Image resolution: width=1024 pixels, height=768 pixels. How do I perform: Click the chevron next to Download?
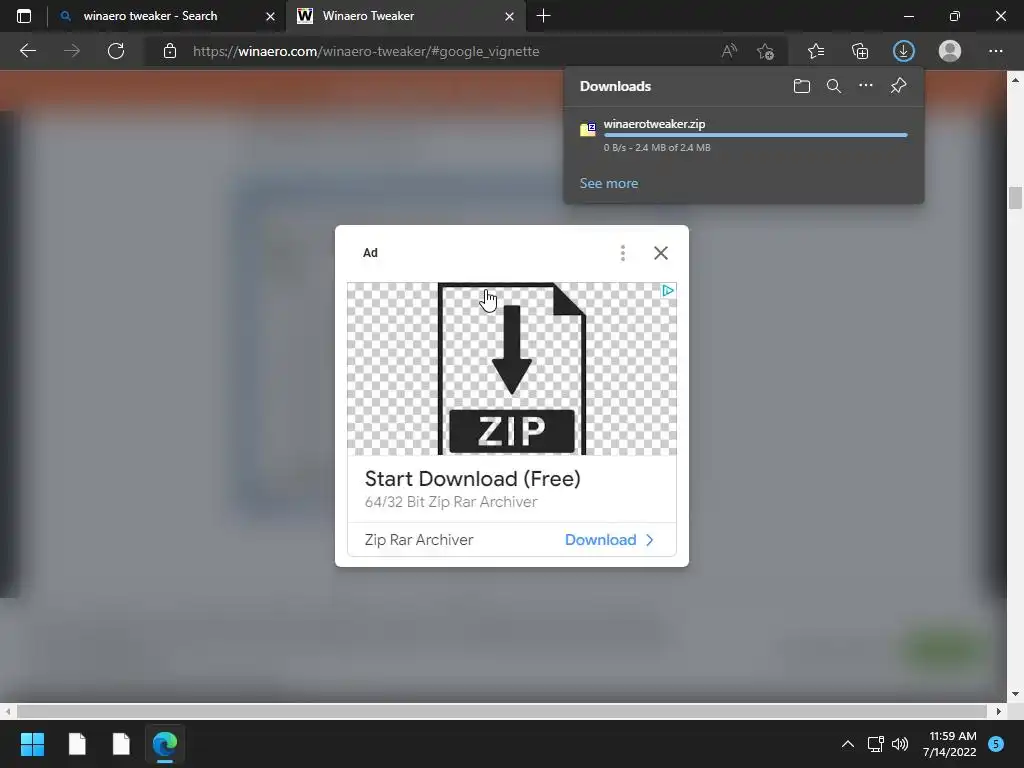650,540
